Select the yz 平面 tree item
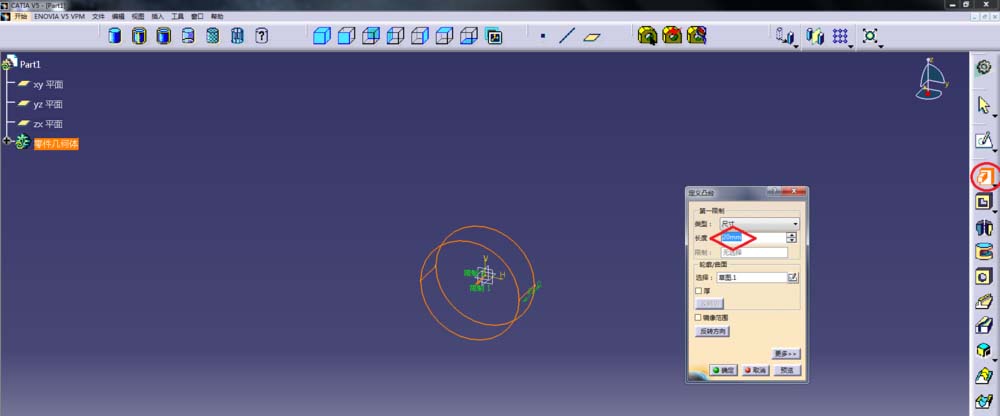The width and height of the screenshot is (1000, 416). [x=48, y=104]
